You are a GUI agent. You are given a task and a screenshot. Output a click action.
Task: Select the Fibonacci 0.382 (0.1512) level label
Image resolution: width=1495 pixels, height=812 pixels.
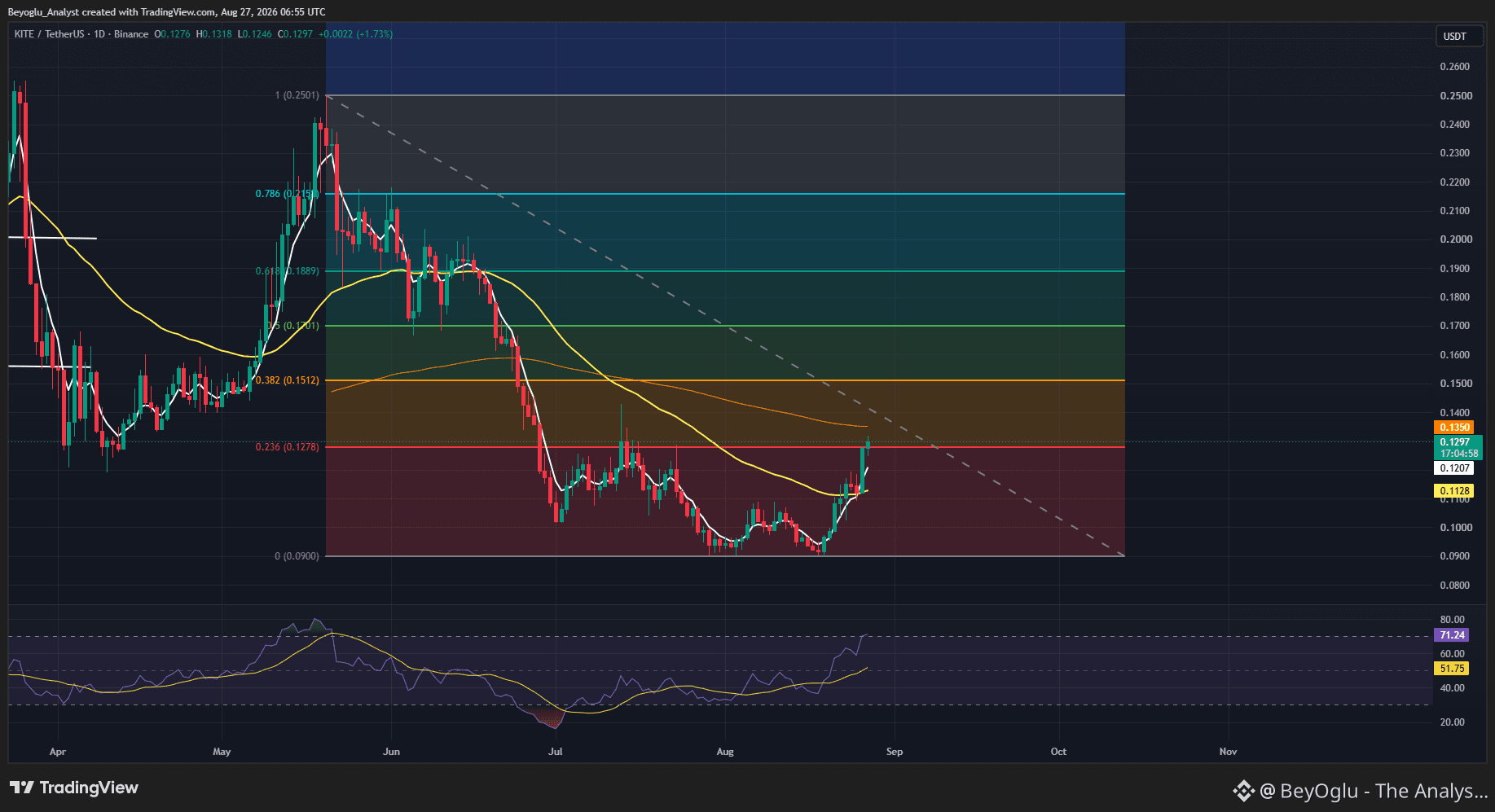(288, 380)
